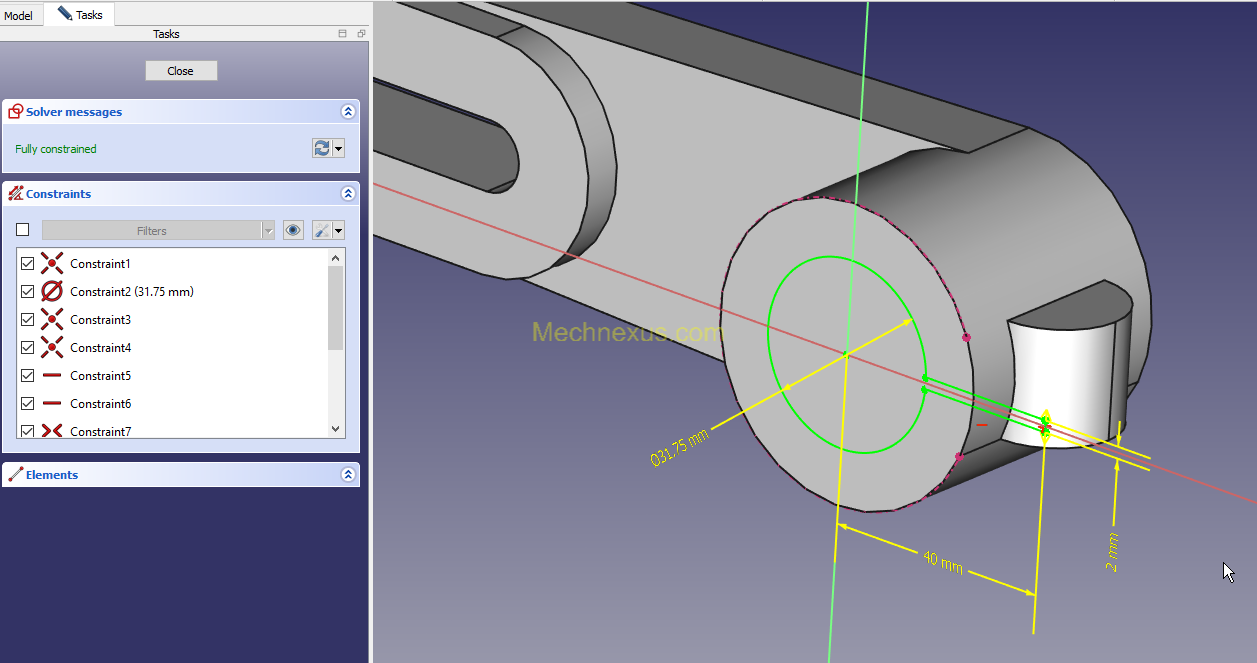Switch to the Model tab

pos(20,15)
